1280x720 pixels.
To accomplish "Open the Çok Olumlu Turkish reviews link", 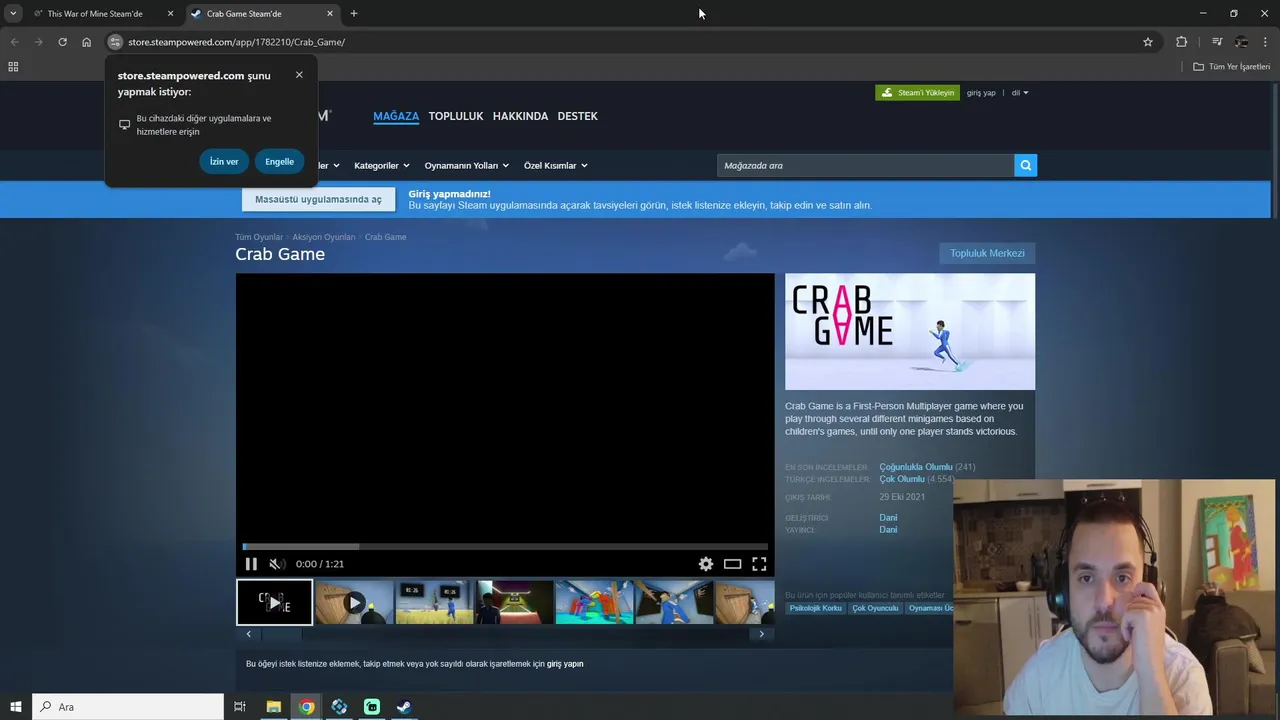I will pos(902,479).
